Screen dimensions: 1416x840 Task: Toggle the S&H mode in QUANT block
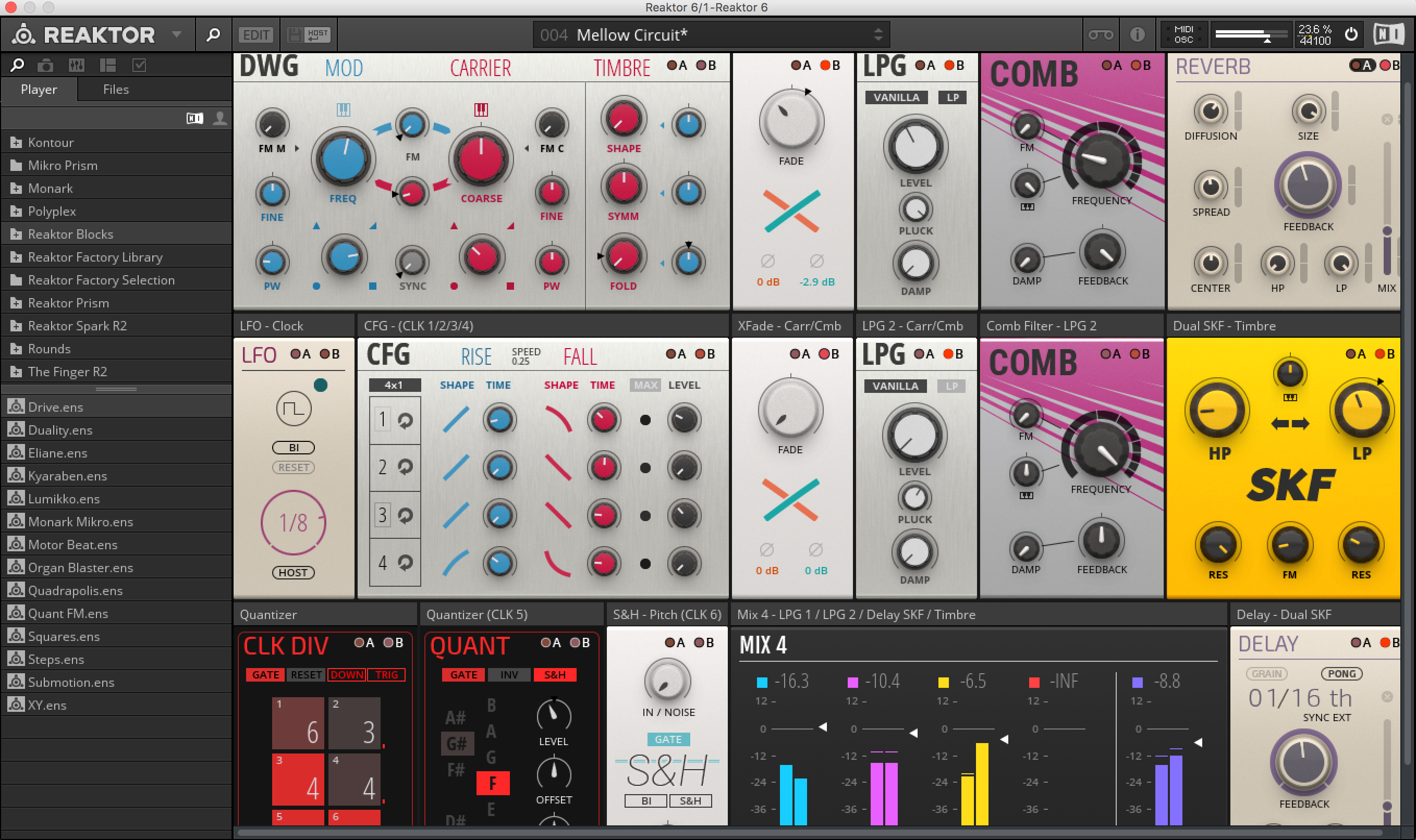[x=554, y=675]
